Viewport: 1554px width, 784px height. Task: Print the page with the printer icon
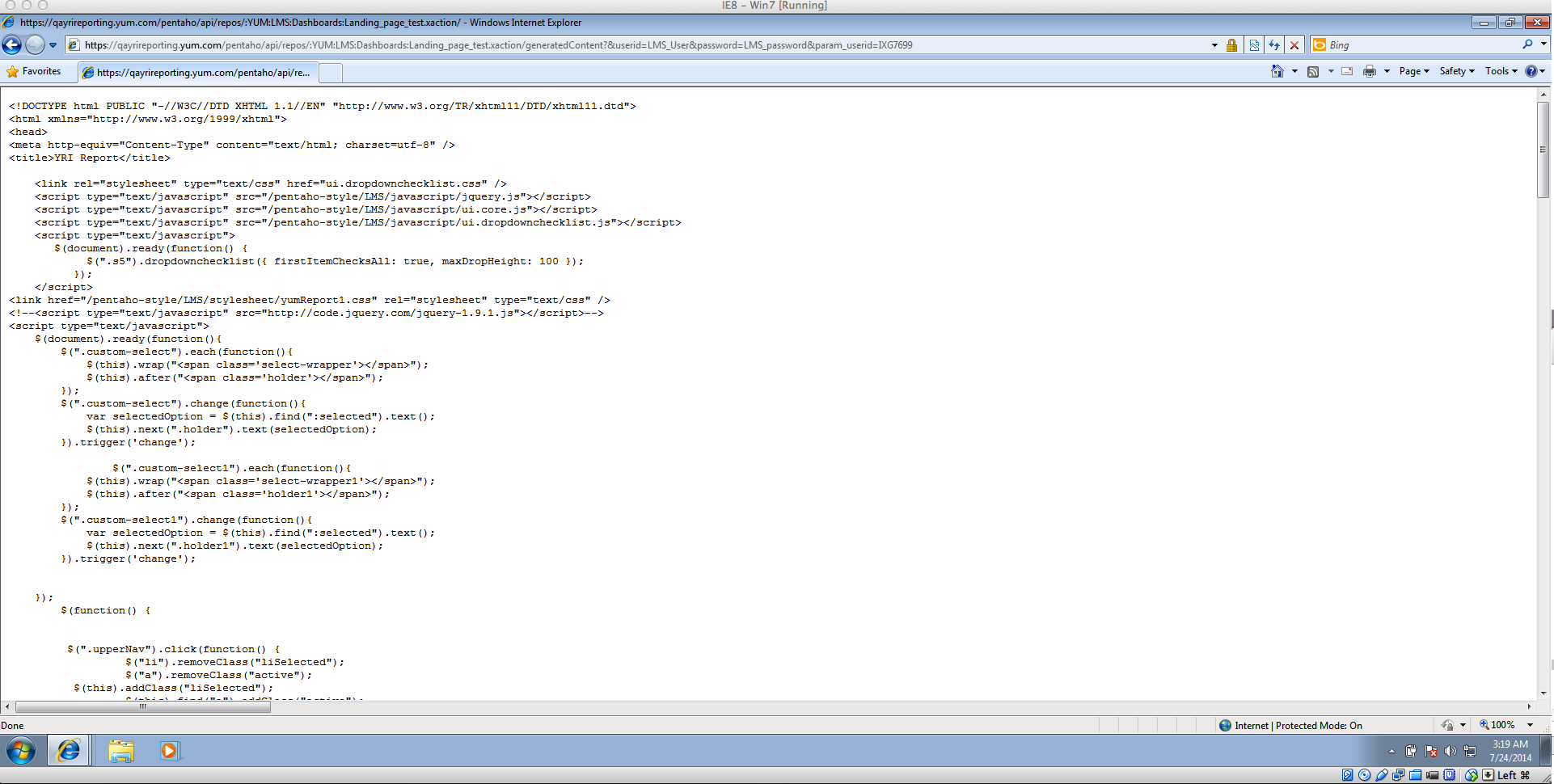tap(1369, 71)
